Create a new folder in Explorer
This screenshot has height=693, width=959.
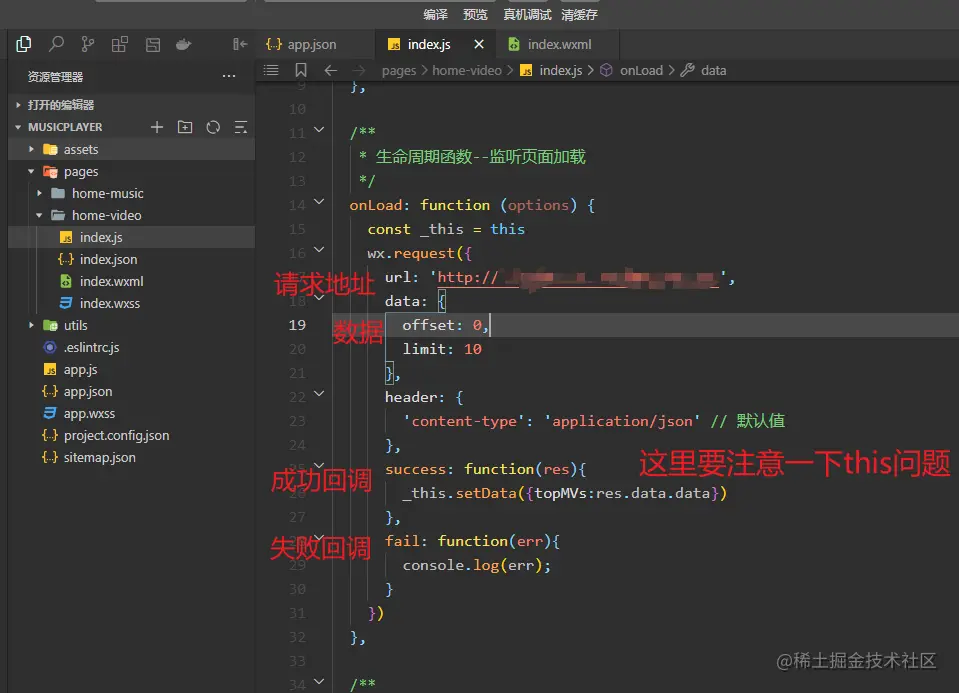[184, 127]
